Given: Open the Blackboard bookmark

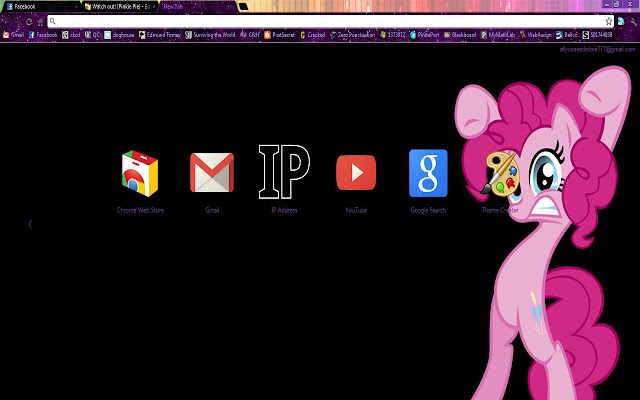Looking at the screenshot, I should 460,35.
